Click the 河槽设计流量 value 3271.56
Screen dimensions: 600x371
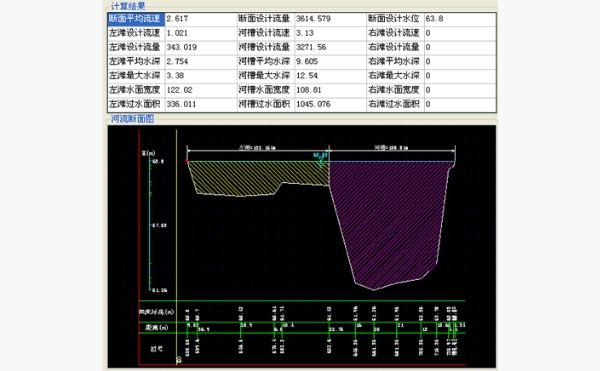tap(311, 47)
